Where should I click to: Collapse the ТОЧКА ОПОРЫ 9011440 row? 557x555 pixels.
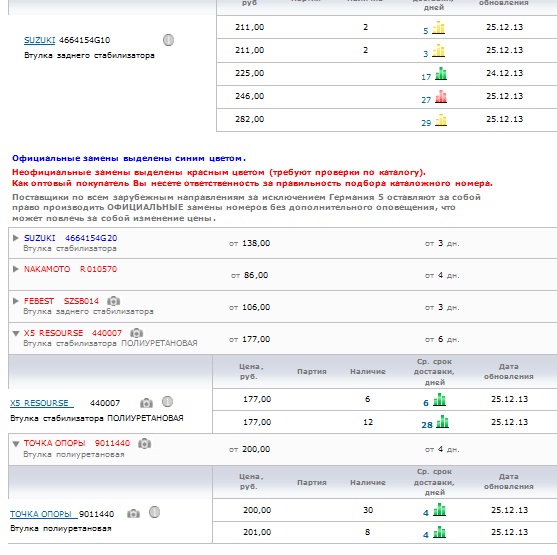(x=16, y=443)
